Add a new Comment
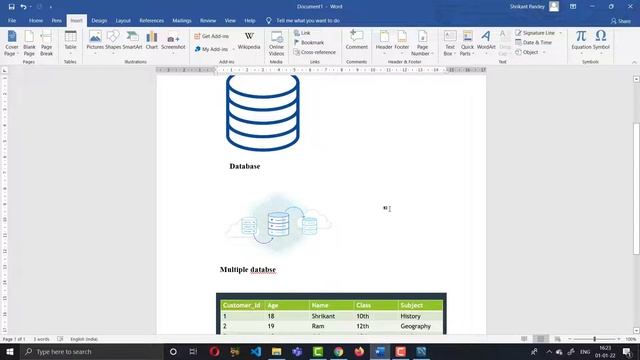 356,41
